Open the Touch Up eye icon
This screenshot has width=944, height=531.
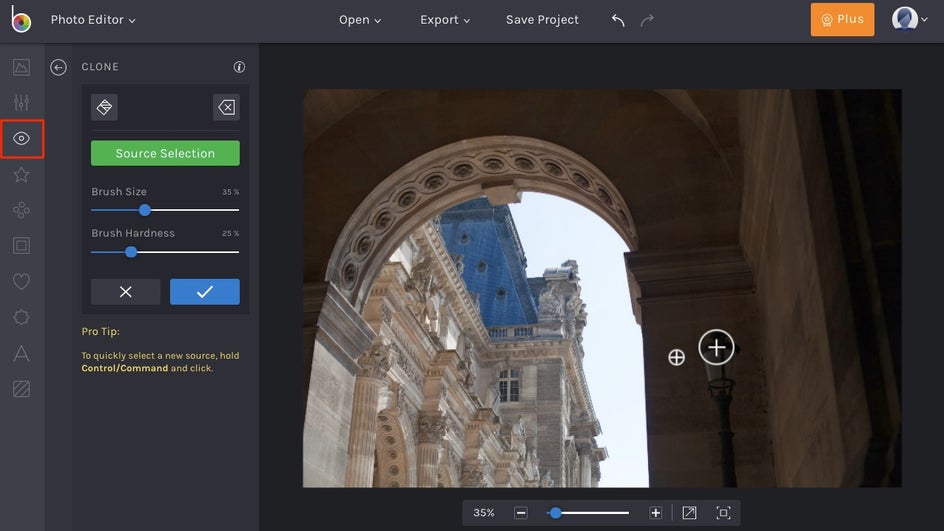[x=21, y=139]
